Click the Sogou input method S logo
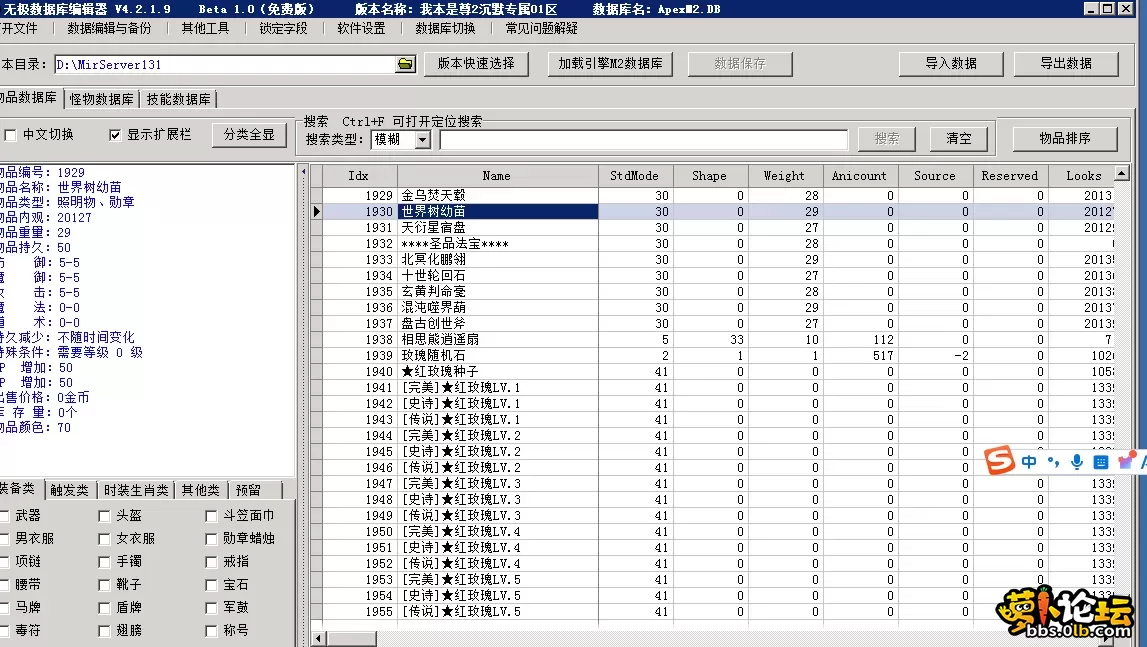Screen dimensions: 1147x647 point(999,460)
